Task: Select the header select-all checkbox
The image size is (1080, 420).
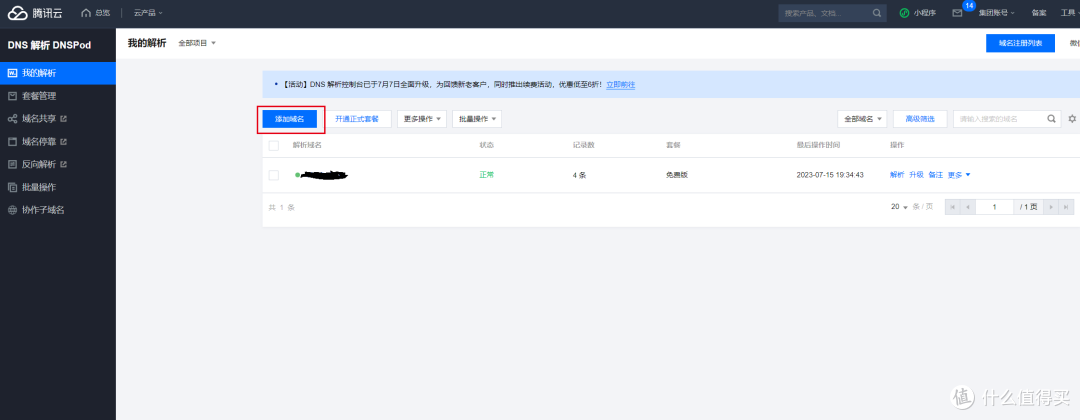Action: click(x=273, y=145)
